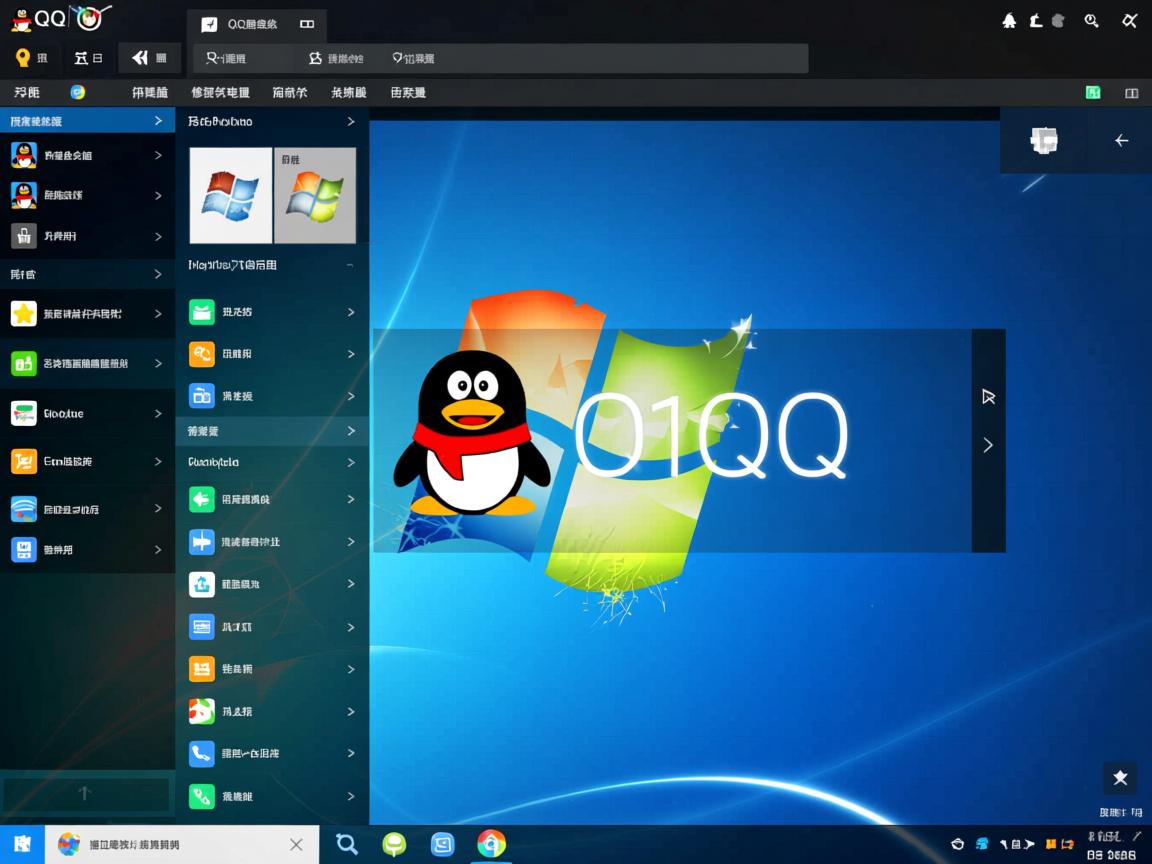Toggle the green indicator icon in menu bar
The height and width of the screenshot is (864, 1152).
1093,93
